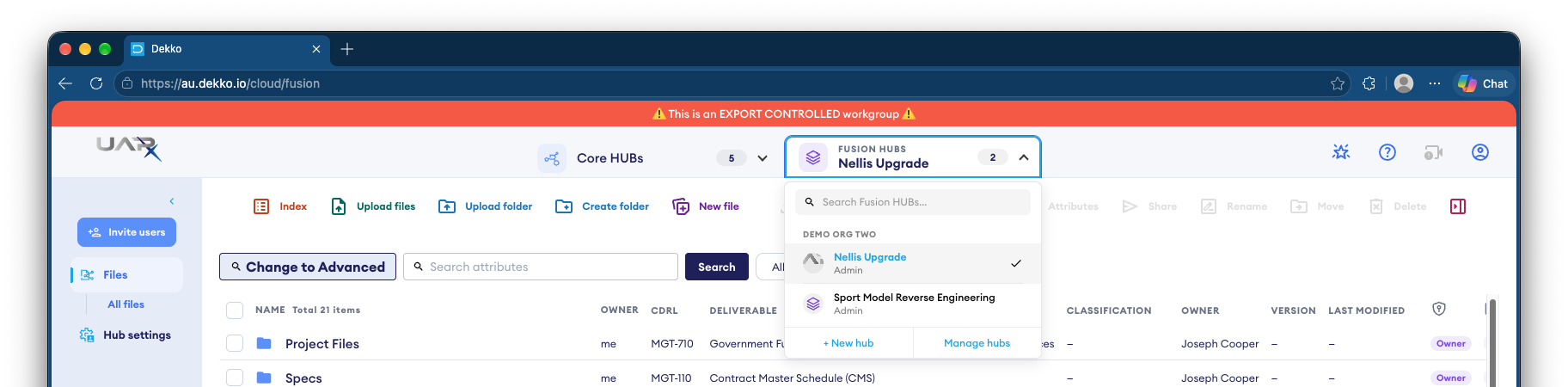The image size is (1568, 387).
Task: Click the UAR logo
Action: click(x=129, y=148)
